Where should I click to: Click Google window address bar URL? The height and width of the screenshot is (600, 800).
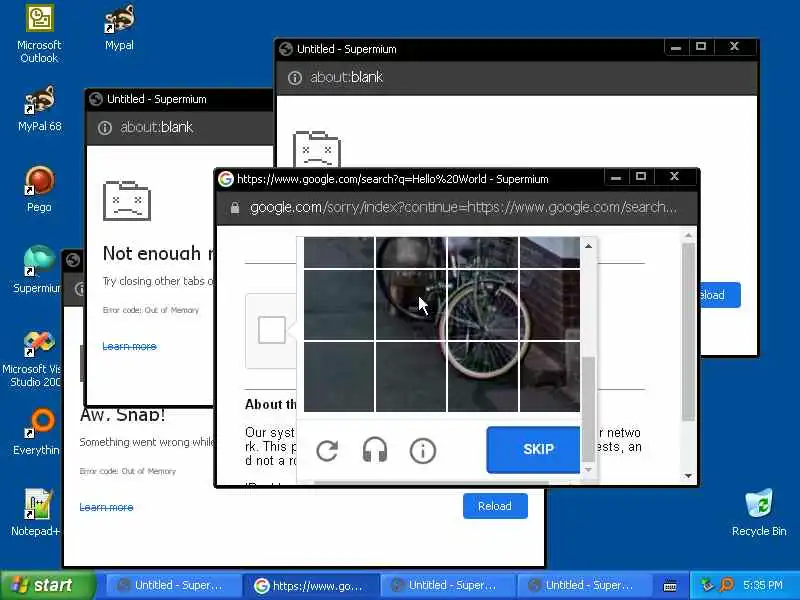point(463,208)
